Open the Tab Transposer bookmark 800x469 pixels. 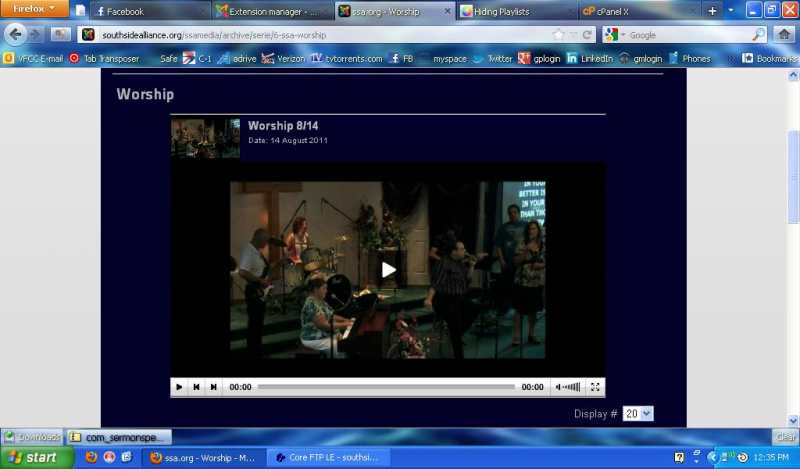pyautogui.click(x=105, y=59)
